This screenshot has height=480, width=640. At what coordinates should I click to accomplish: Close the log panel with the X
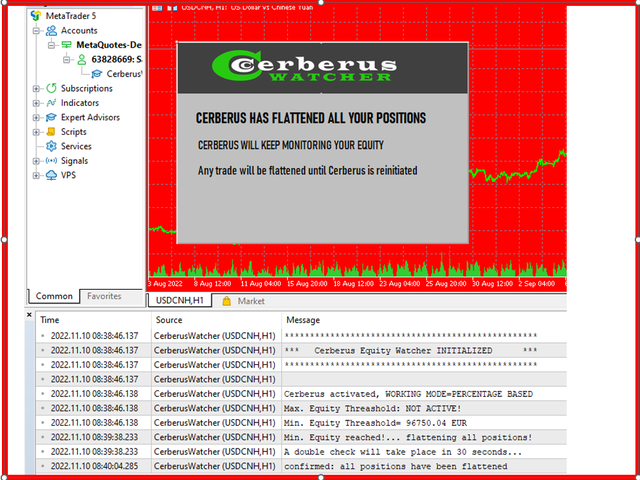(29, 315)
